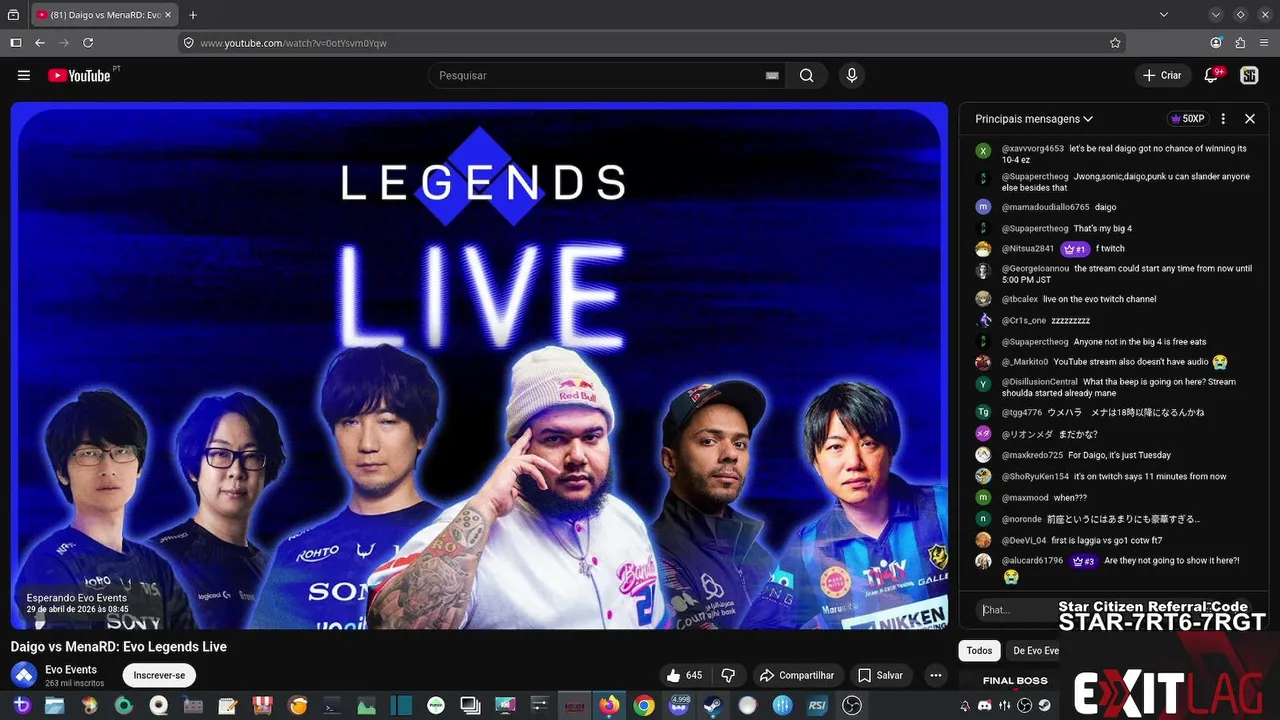Click the @maxkredo725 chat message
The image size is (1280, 720).
(x=1114, y=455)
